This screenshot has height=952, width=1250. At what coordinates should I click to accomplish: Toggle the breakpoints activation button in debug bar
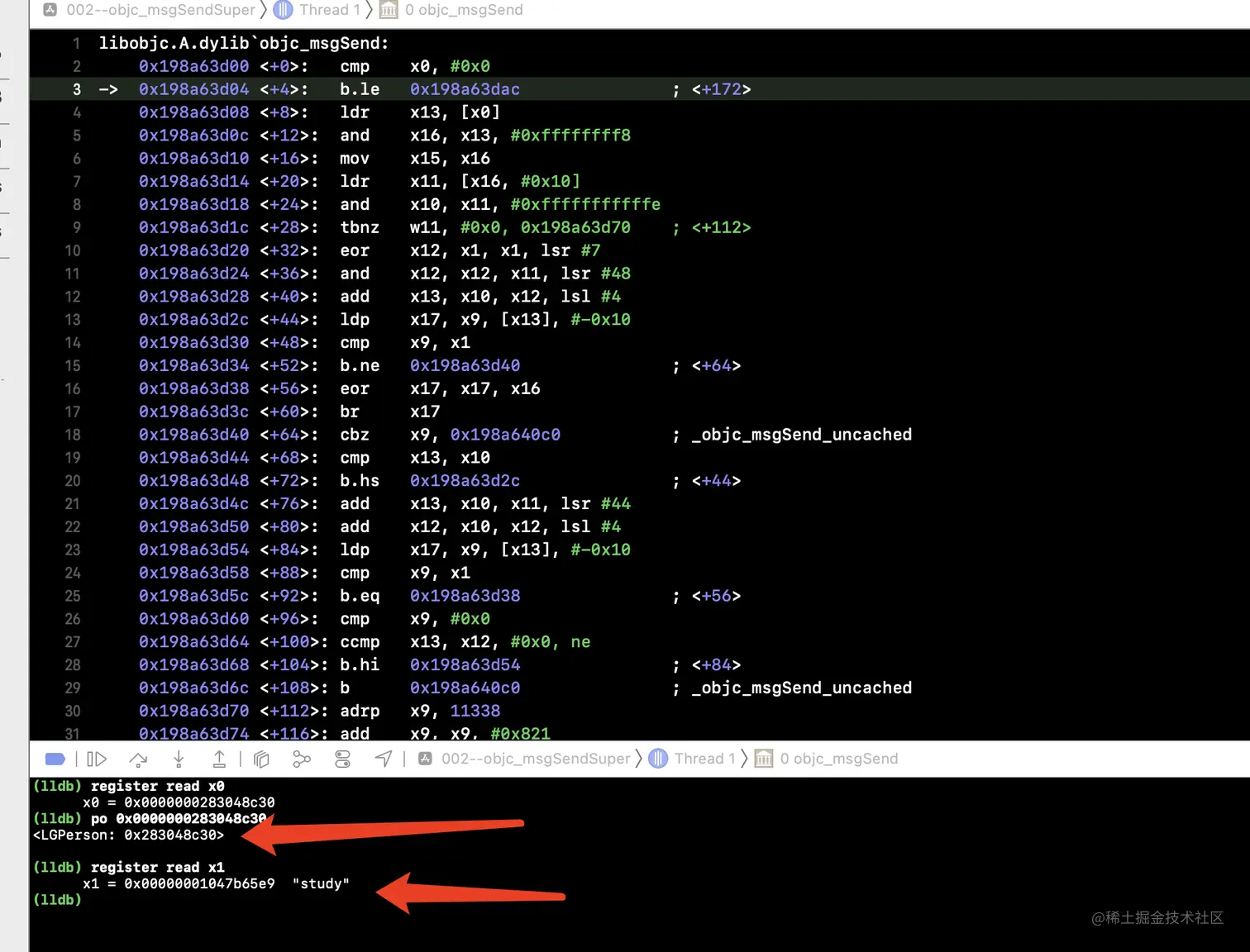[55, 759]
